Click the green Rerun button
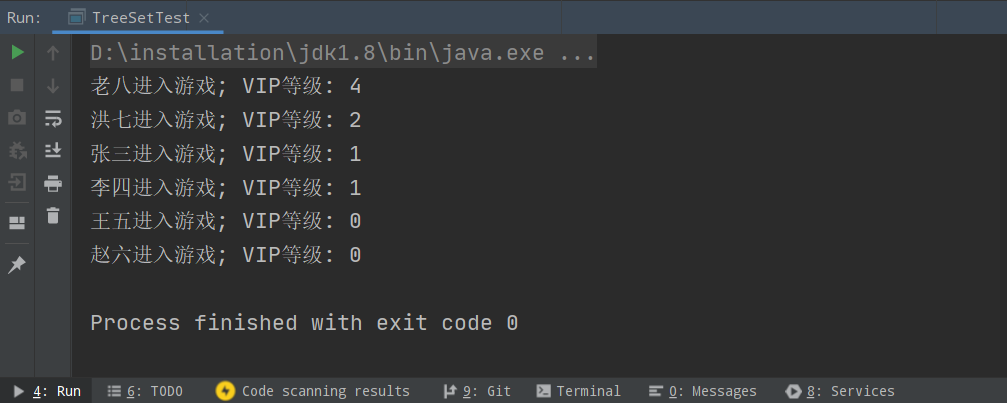The image size is (1007, 403). pyautogui.click(x=17, y=52)
